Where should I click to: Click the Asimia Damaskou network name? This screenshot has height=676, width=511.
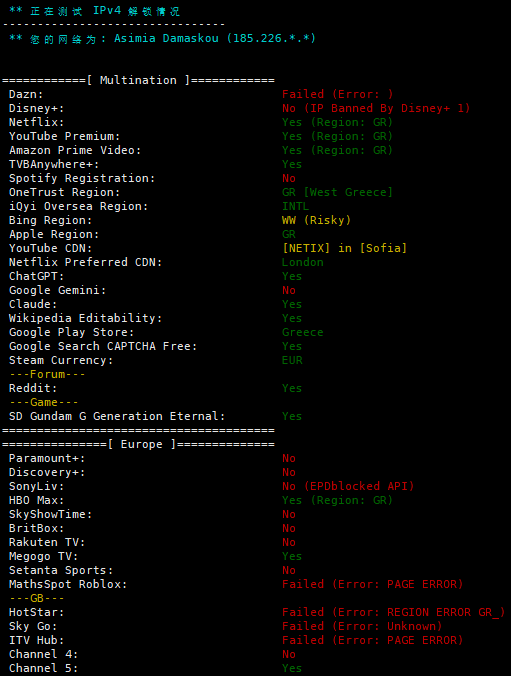pyautogui.click(x=166, y=38)
